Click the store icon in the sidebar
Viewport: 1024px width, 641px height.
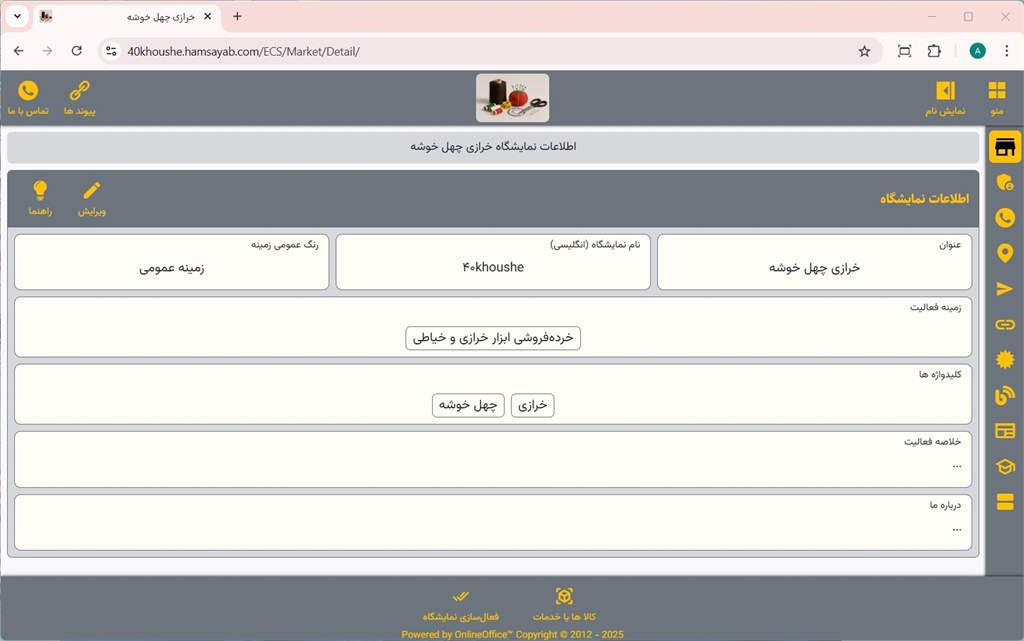(1005, 148)
